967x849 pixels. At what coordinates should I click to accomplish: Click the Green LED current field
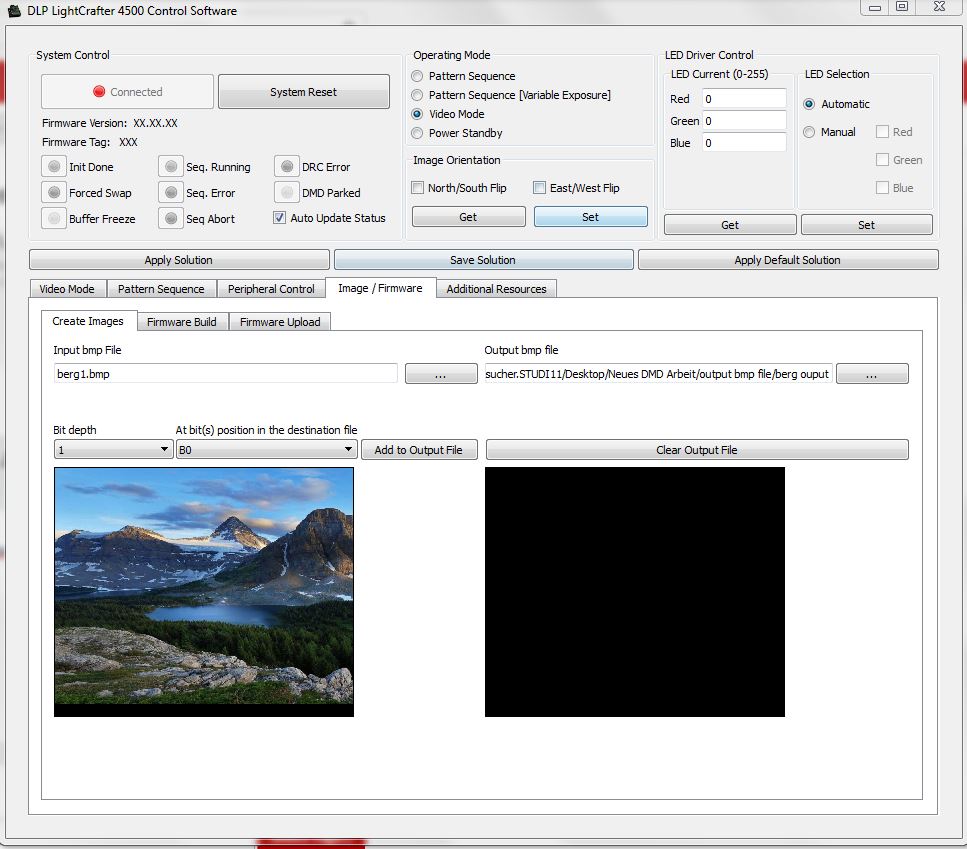pos(744,121)
